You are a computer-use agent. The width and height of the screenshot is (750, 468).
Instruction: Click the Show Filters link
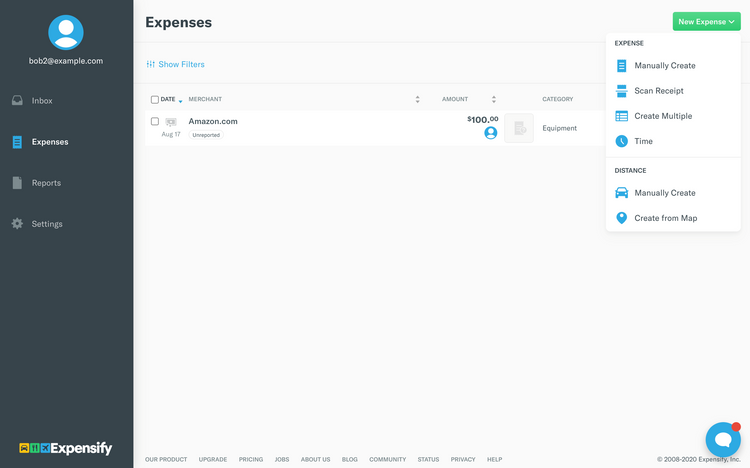click(x=181, y=64)
